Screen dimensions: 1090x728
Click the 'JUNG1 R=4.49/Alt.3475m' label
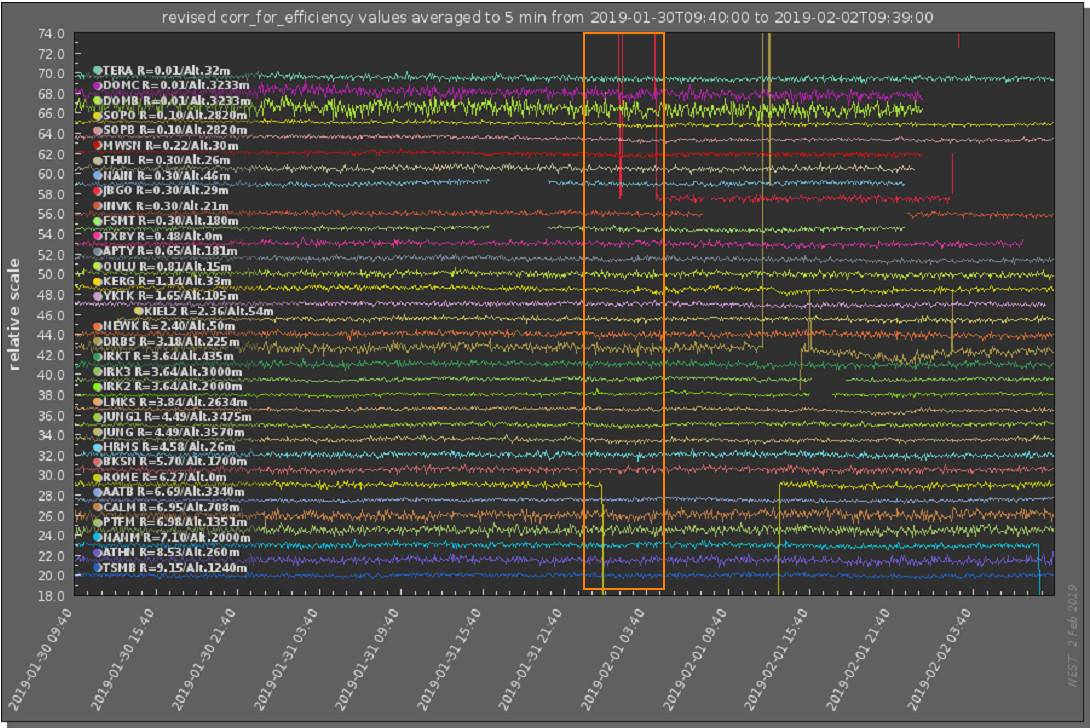point(177,416)
